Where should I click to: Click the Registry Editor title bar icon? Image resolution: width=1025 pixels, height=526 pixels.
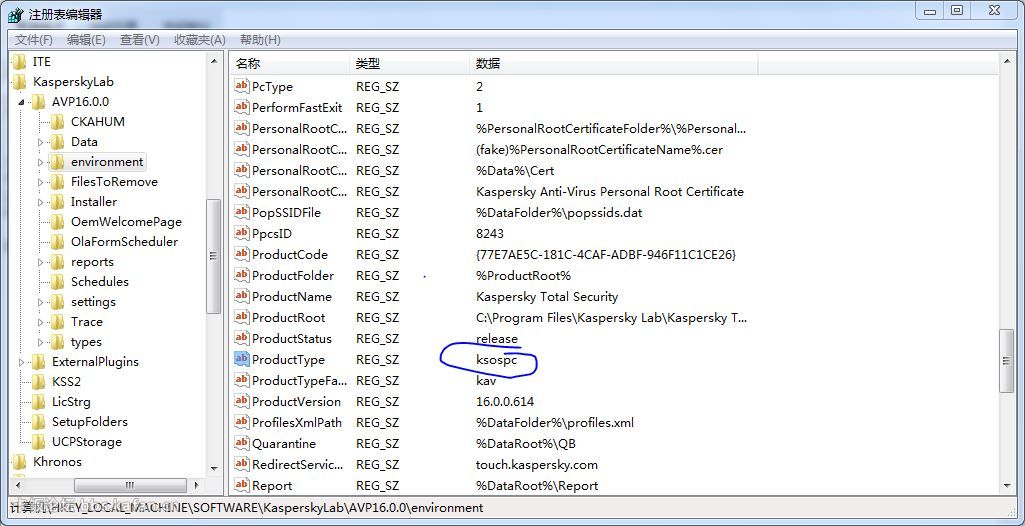(16, 14)
